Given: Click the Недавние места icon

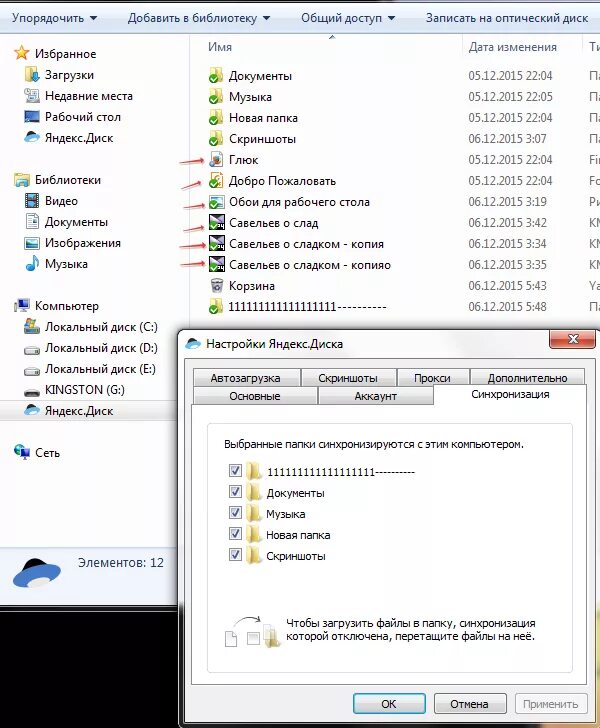Looking at the screenshot, I should [32, 96].
